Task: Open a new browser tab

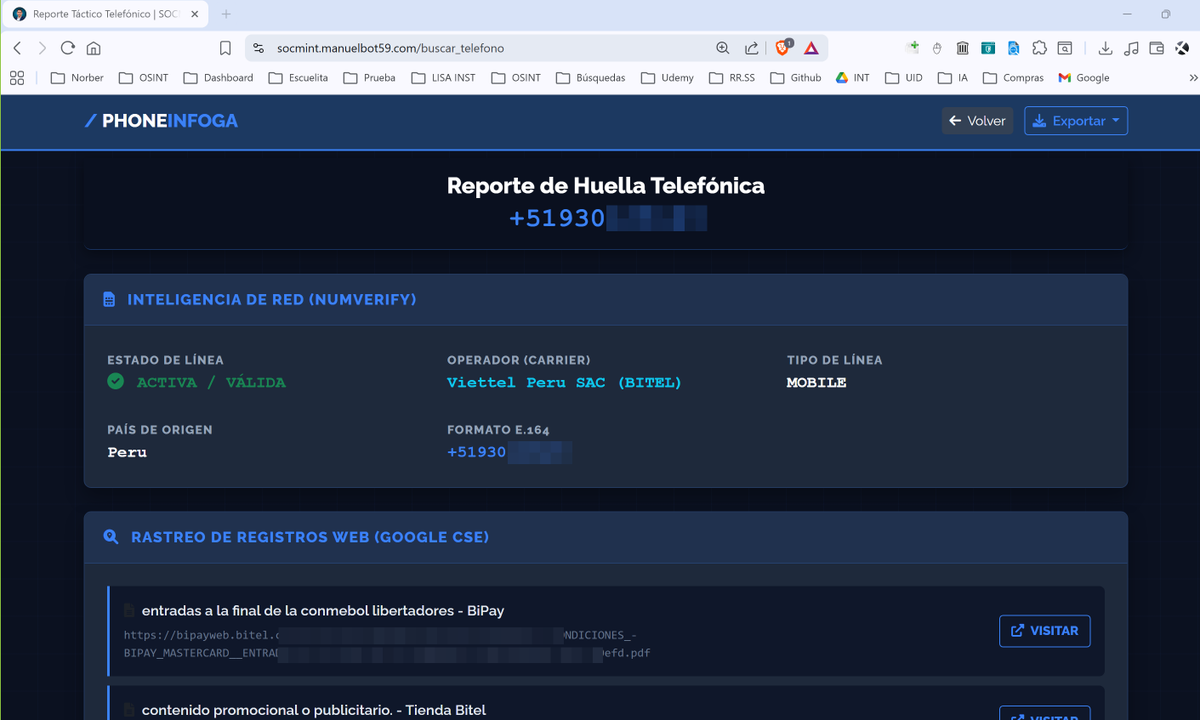Action: click(x=226, y=14)
